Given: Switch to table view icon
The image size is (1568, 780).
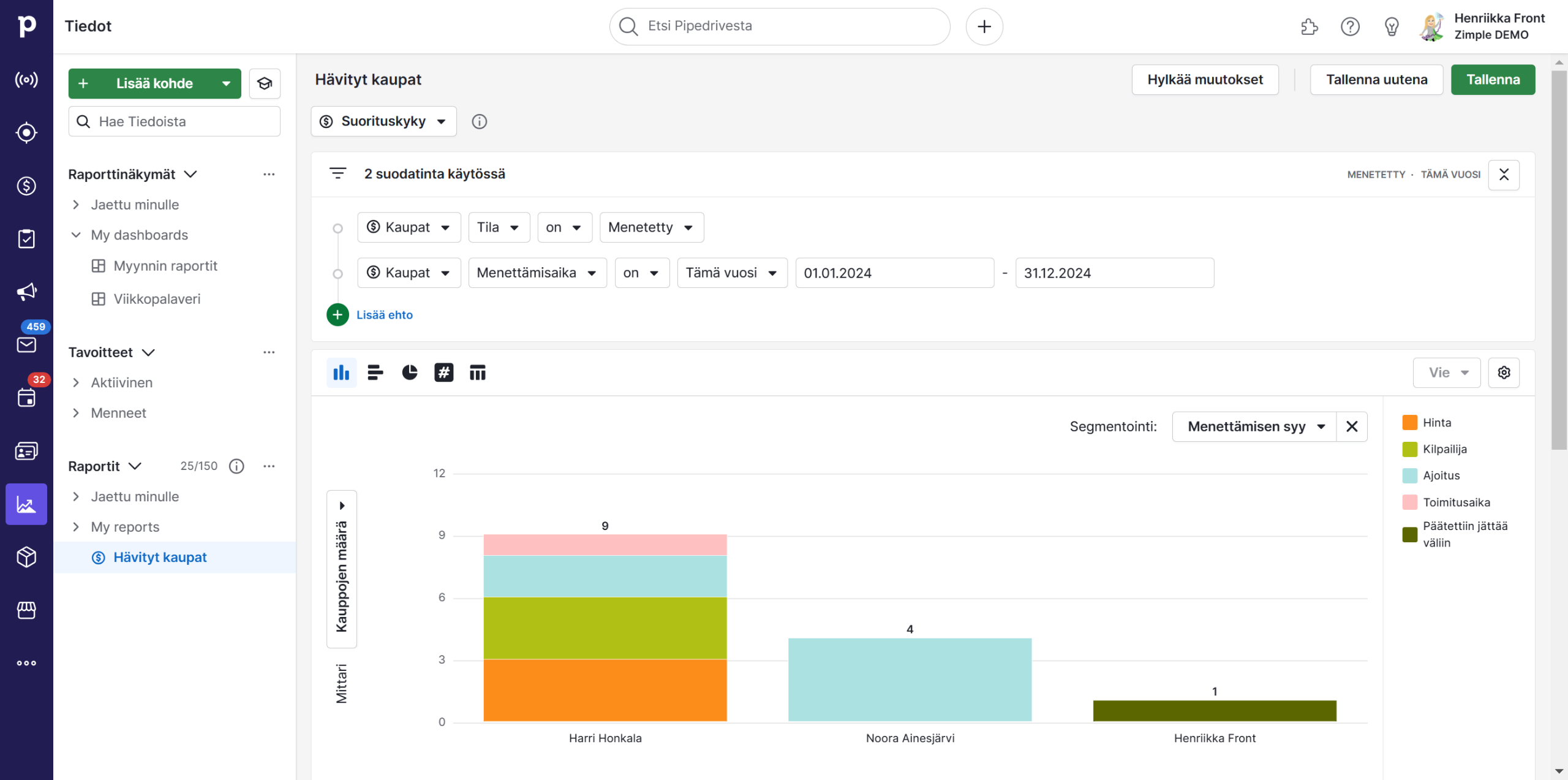Looking at the screenshot, I should click(477, 373).
